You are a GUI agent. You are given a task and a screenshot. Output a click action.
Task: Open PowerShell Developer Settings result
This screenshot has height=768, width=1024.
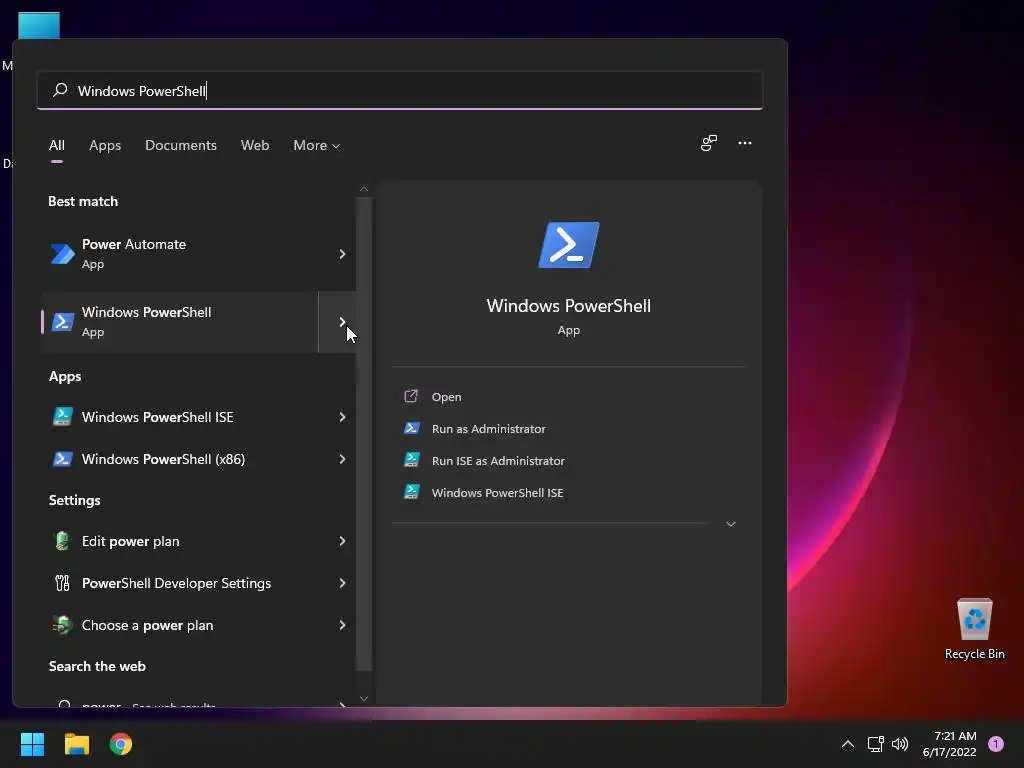180,583
